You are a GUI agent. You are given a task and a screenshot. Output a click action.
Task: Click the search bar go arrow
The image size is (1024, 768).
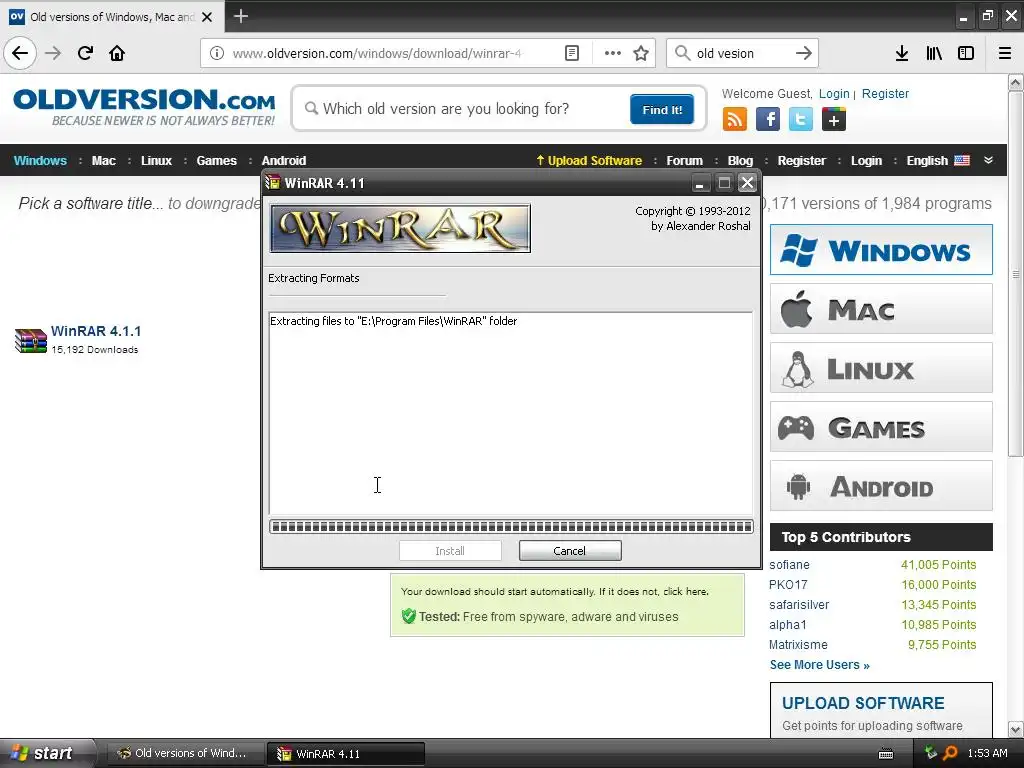(804, 53)
